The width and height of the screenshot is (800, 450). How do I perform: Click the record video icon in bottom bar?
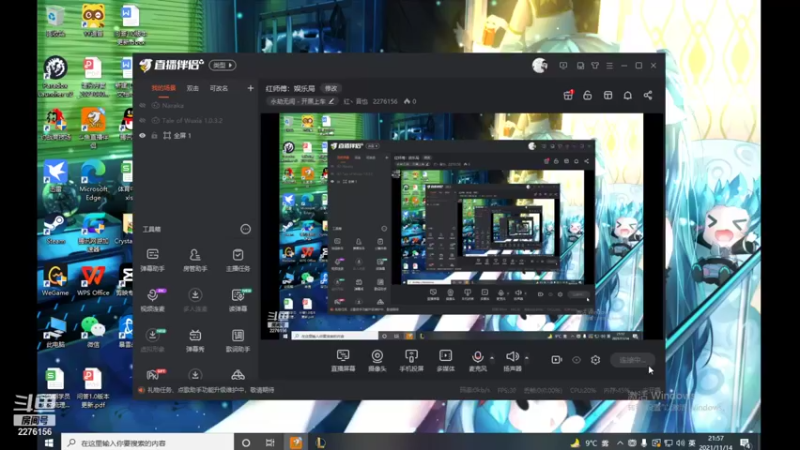[x=556, y=360]
